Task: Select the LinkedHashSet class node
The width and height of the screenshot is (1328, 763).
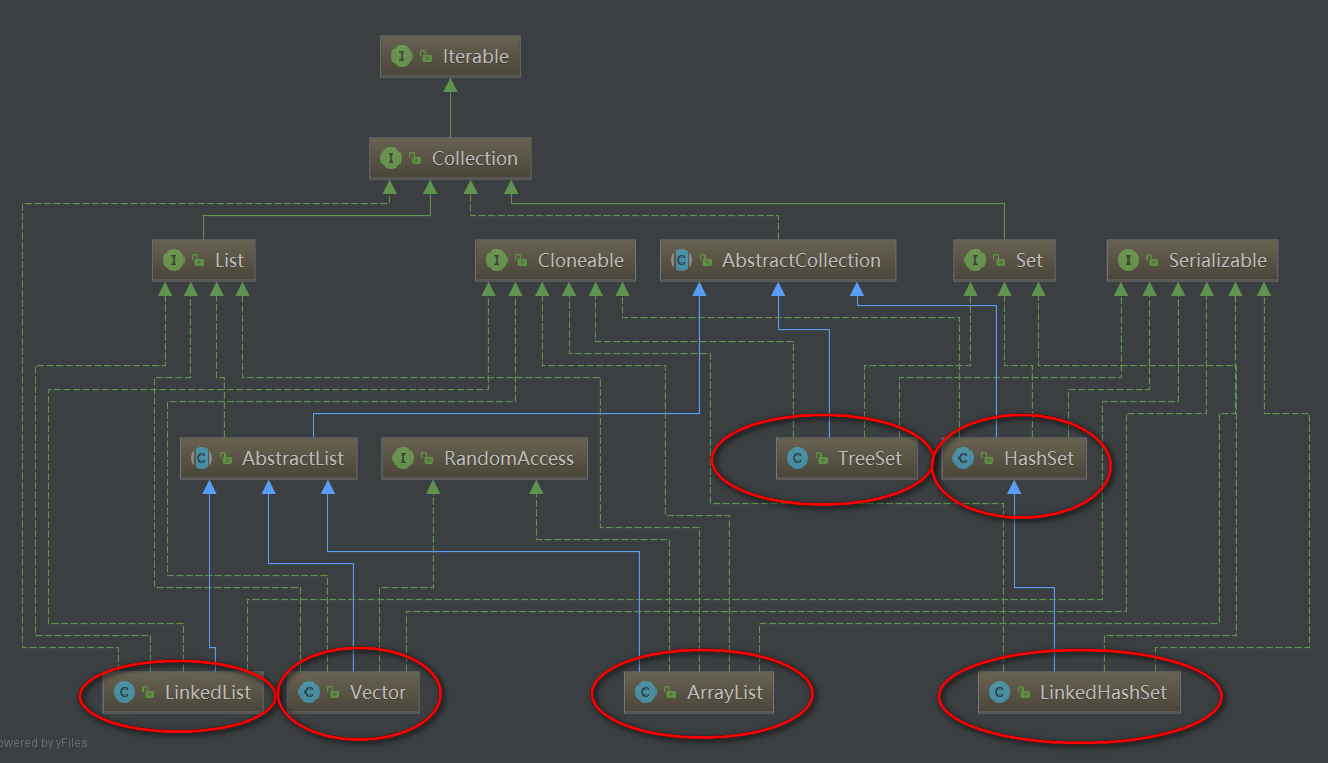Action: (x=1079, y=692)
